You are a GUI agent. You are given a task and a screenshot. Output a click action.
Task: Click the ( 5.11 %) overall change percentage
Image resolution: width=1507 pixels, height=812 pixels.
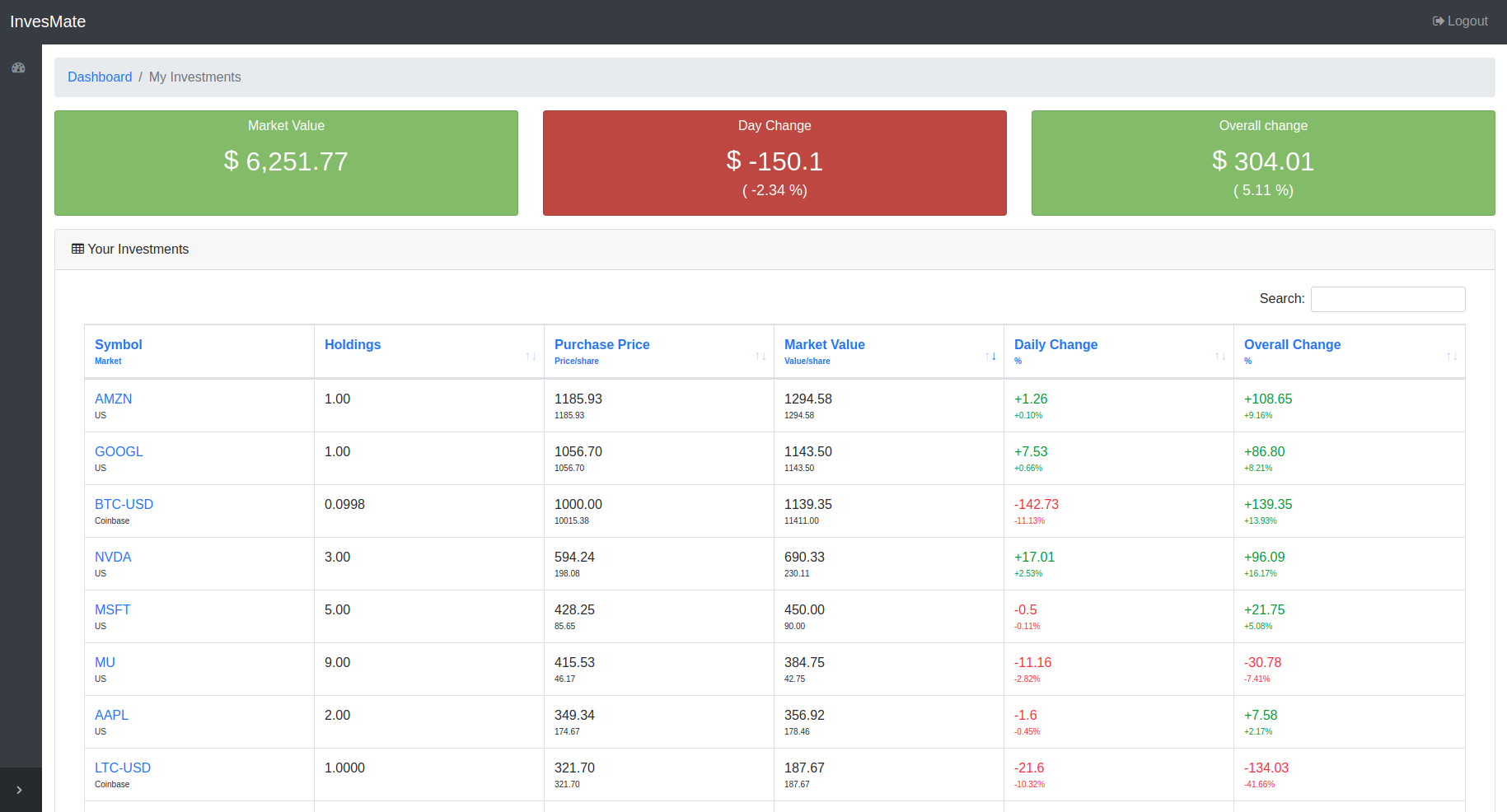1263,190
